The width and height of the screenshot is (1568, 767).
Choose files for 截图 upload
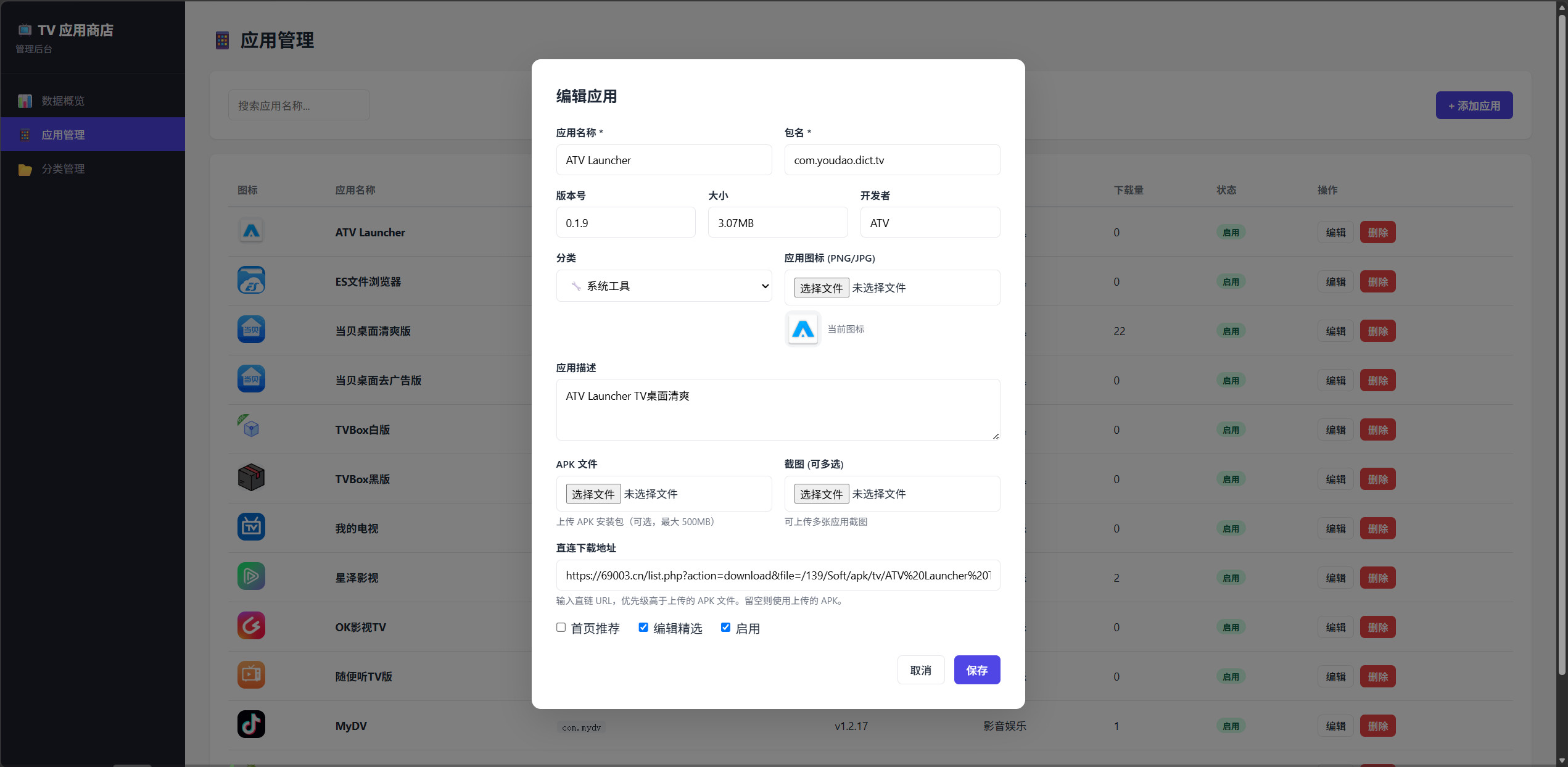tap(822, 494)
